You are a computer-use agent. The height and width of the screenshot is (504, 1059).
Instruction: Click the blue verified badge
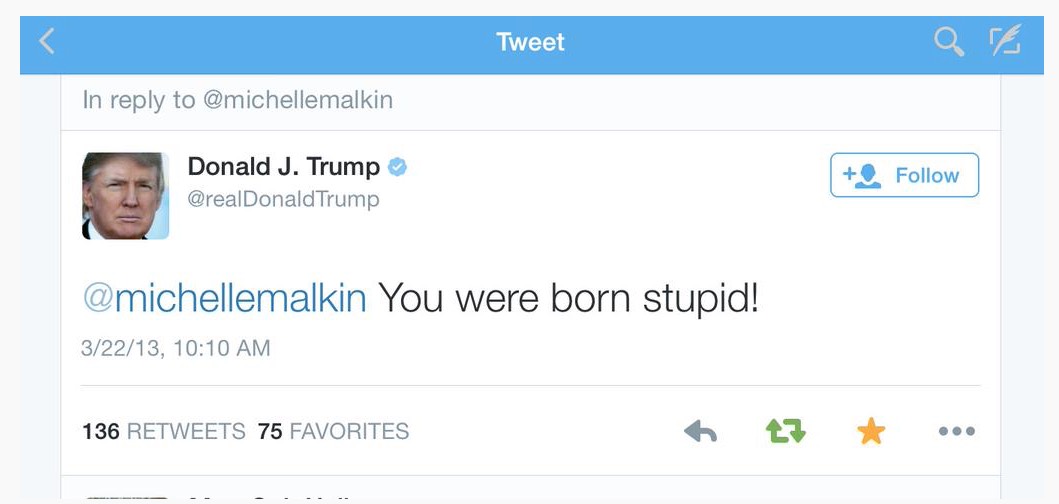pyautogui.click(x=397, y=167)
